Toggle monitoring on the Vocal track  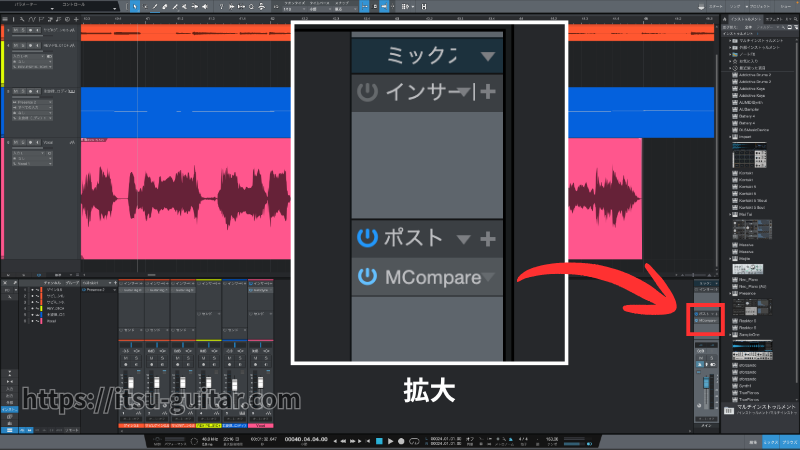[x=37, y=142]
